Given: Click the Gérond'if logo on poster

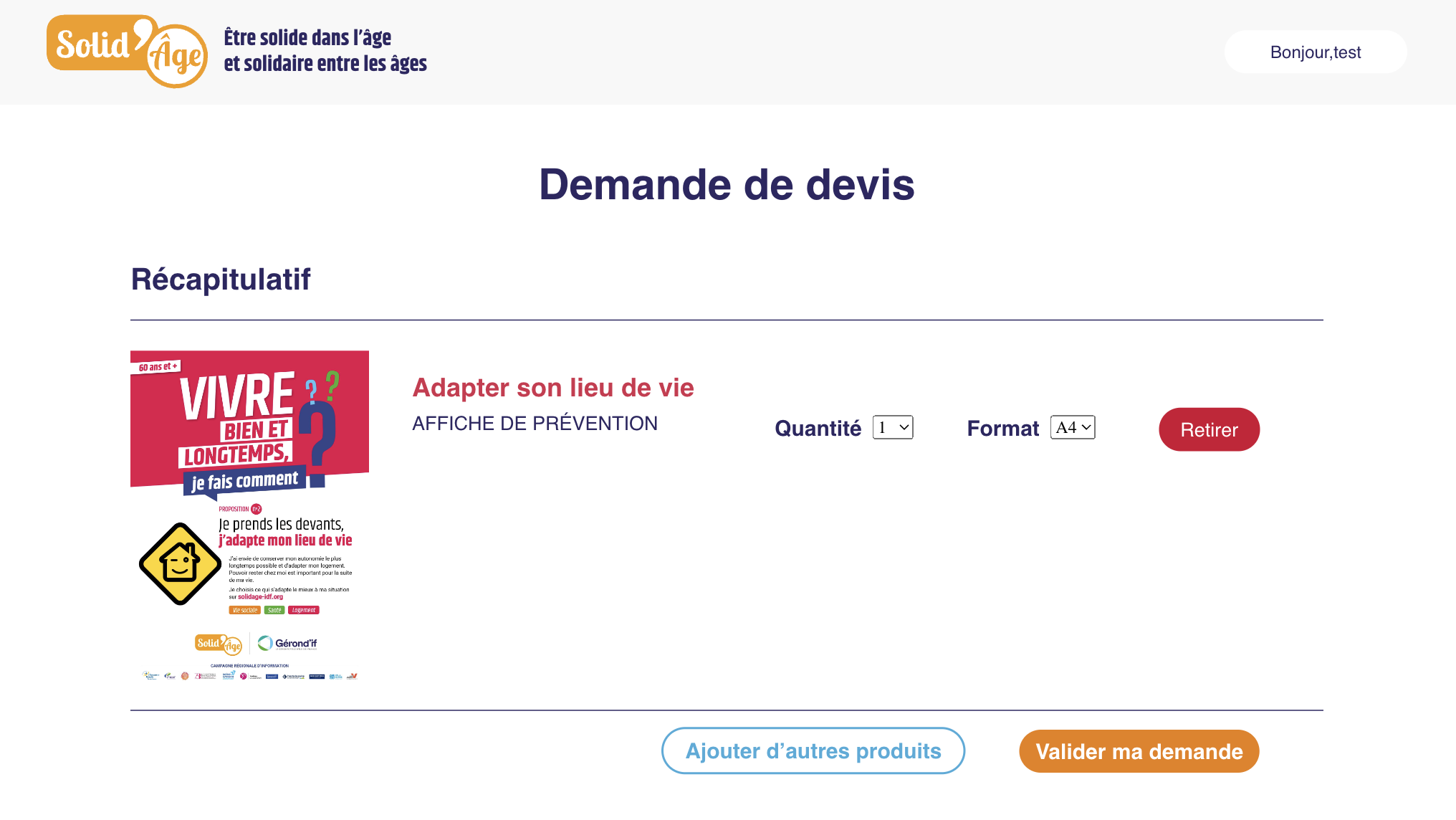Looking at the screenshot, I should coord(288,643).
